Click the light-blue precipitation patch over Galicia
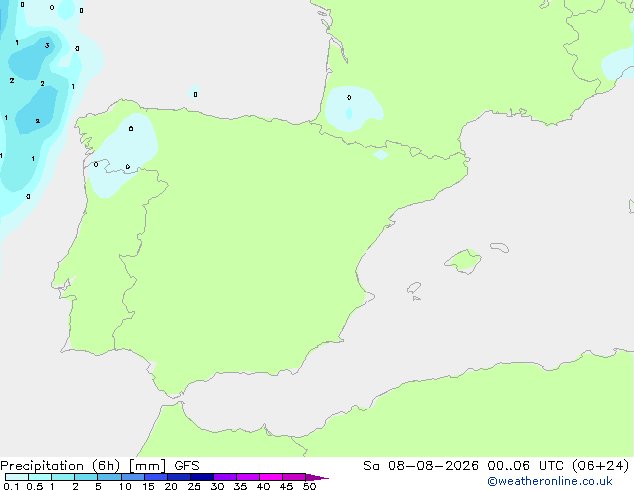634x490 pixels. (123, 154)
